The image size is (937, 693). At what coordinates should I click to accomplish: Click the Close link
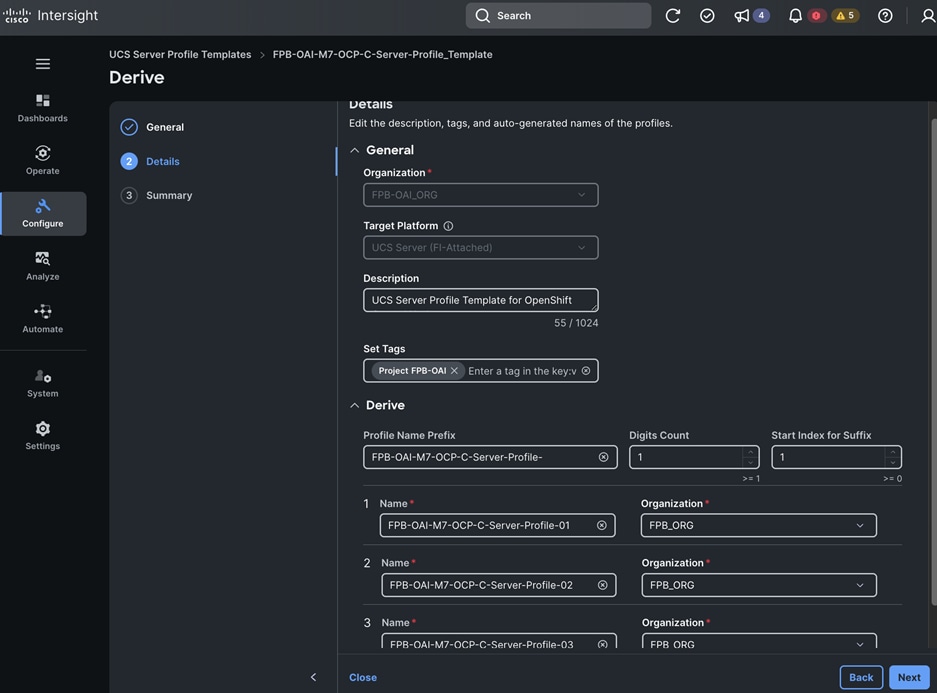[x=363, y=677]
